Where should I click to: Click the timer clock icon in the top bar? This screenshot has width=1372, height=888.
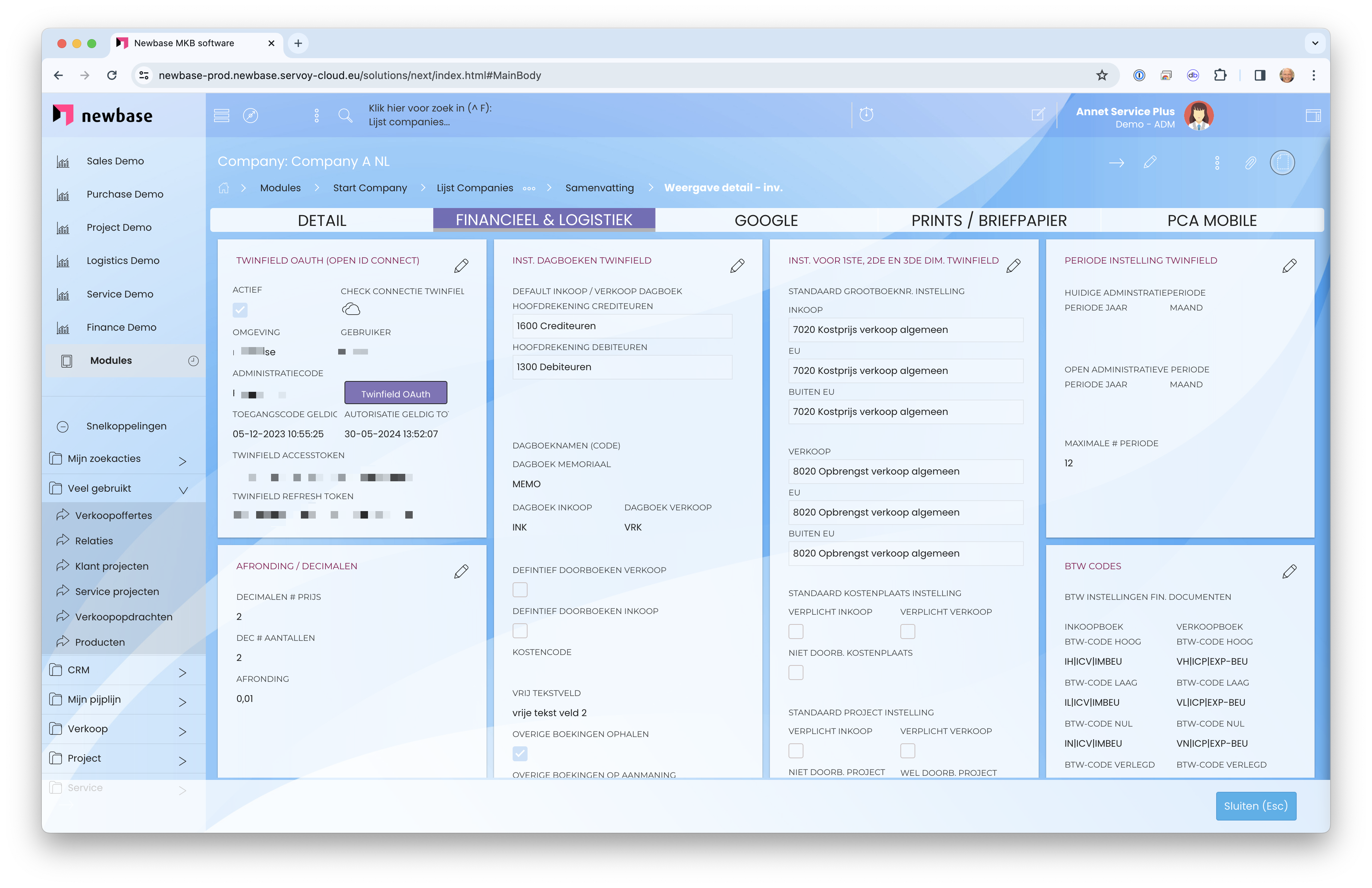coord(866,114)
